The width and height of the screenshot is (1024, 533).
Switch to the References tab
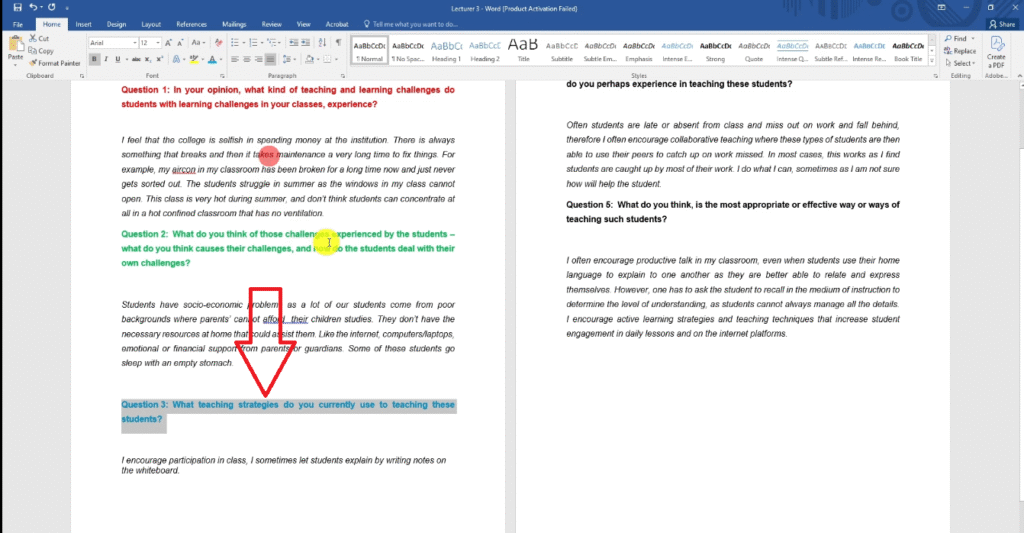tap(191, 23)
